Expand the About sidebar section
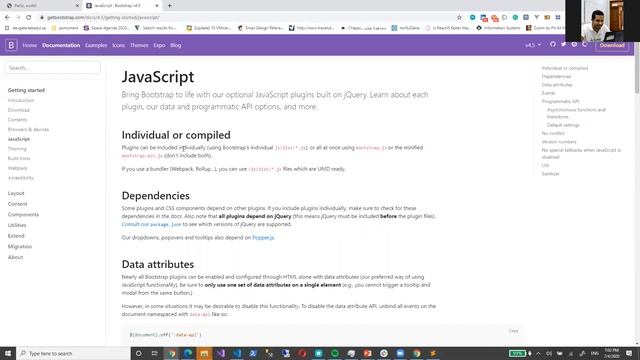The image size is (640, 360). click(x=16, y=257)
